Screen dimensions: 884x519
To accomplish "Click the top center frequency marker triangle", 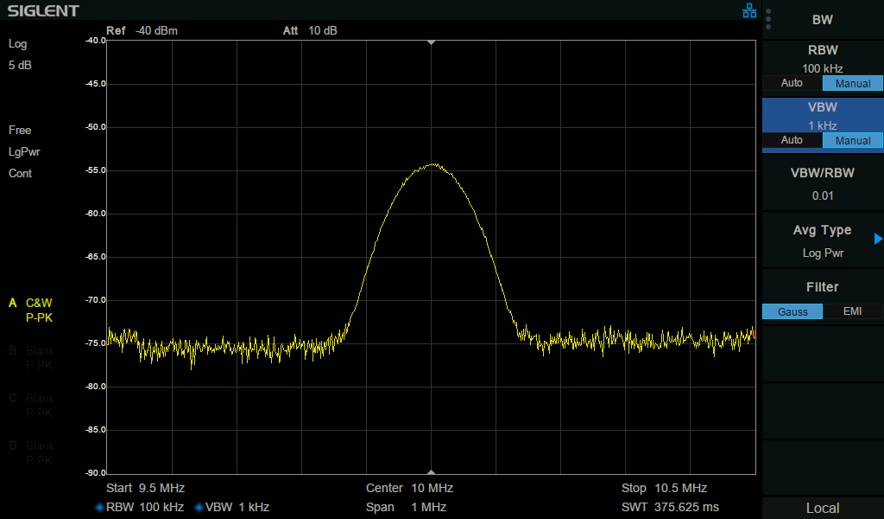I will coord(431,43).
